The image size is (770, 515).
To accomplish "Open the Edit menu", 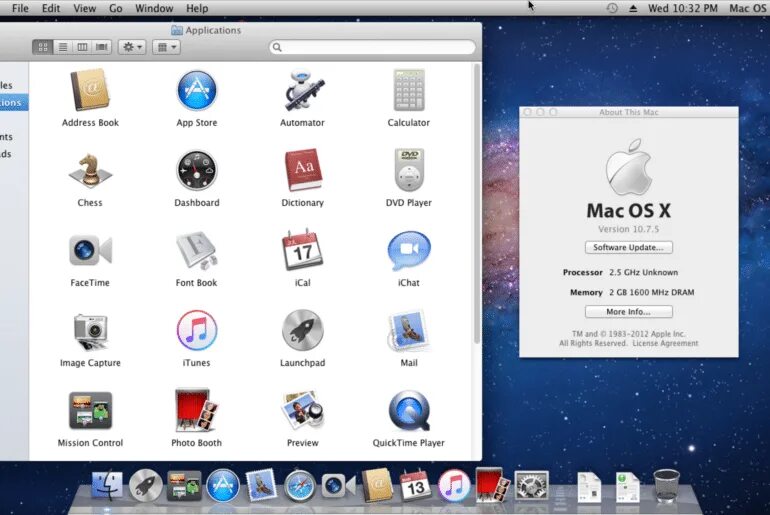I will (51, 8).
